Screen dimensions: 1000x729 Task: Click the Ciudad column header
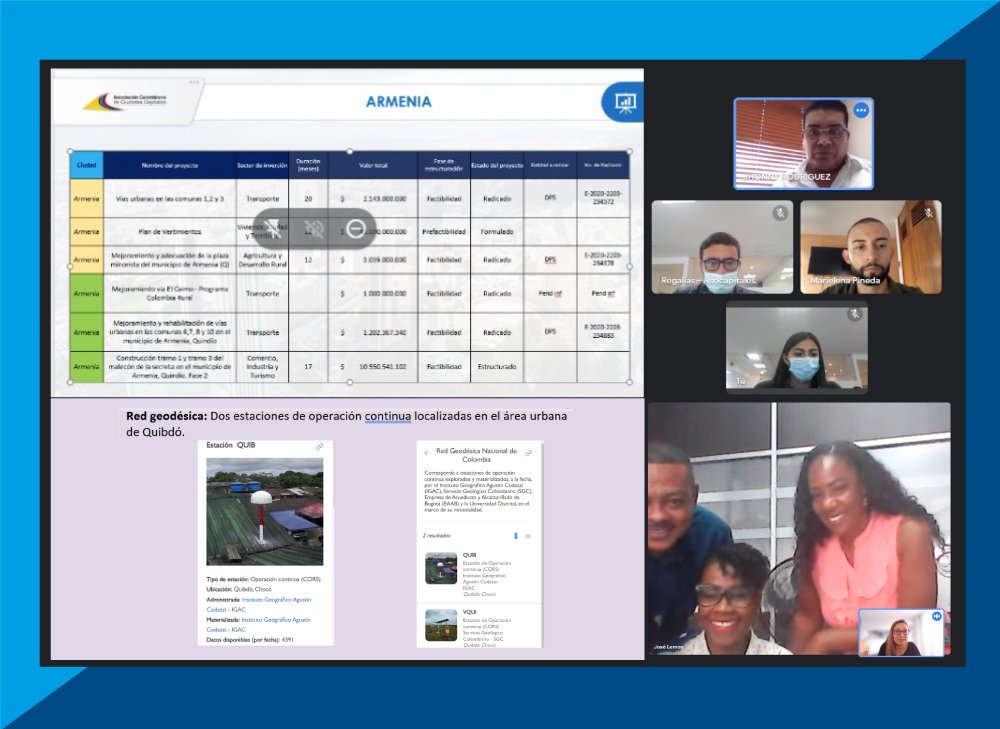(x=87, y=165)
